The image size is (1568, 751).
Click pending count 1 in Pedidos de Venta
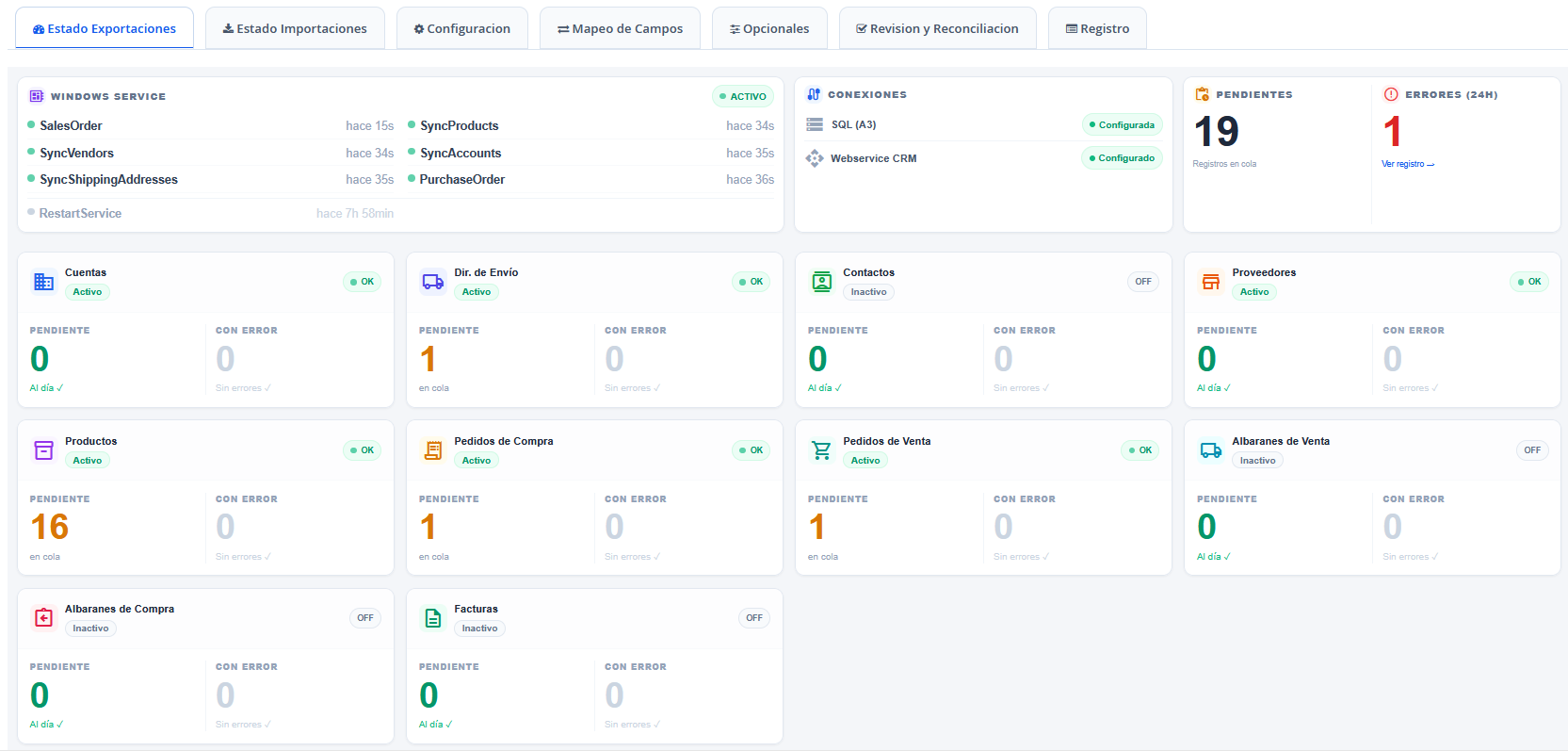816,527
